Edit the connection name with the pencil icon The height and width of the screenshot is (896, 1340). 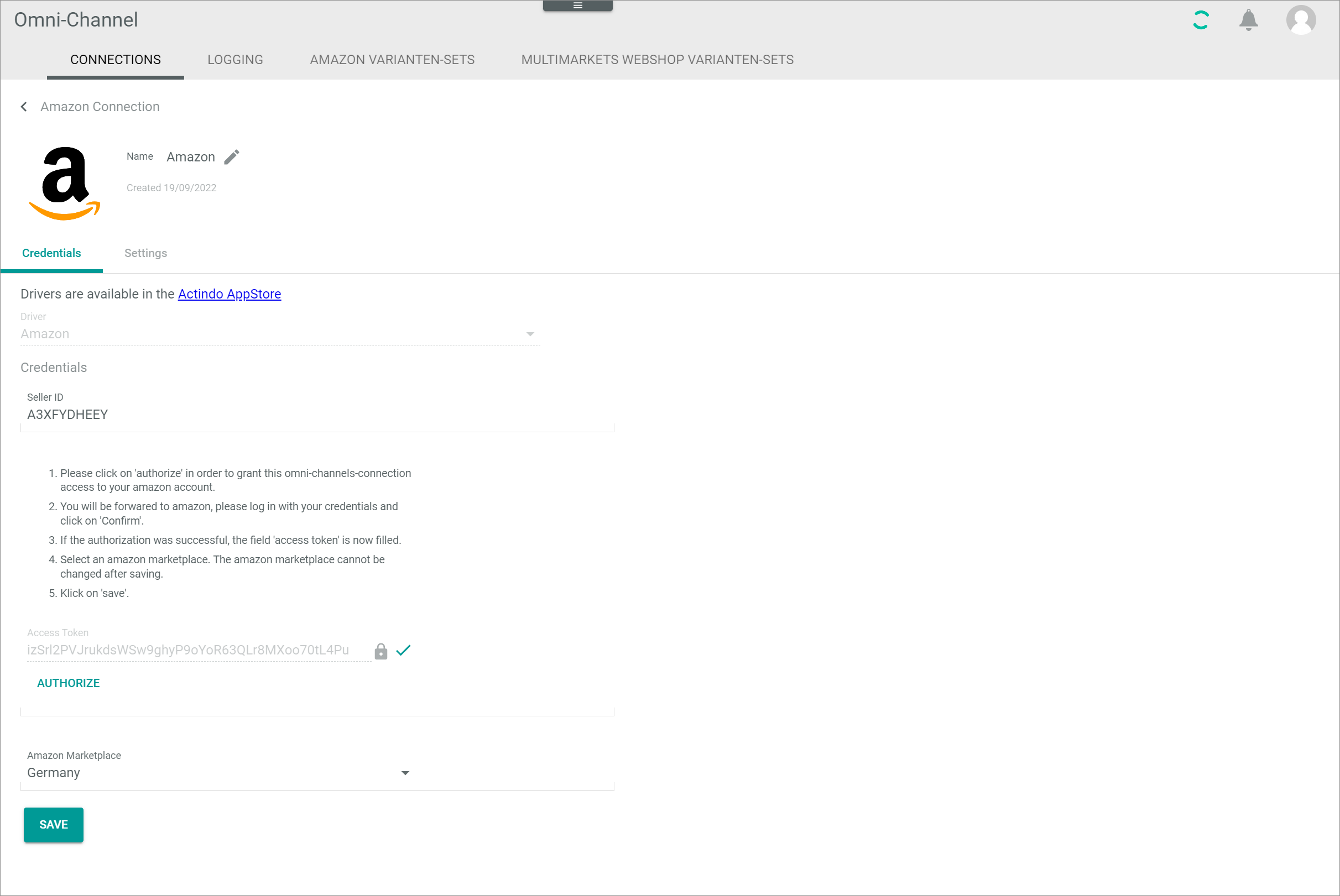[232, 156]
